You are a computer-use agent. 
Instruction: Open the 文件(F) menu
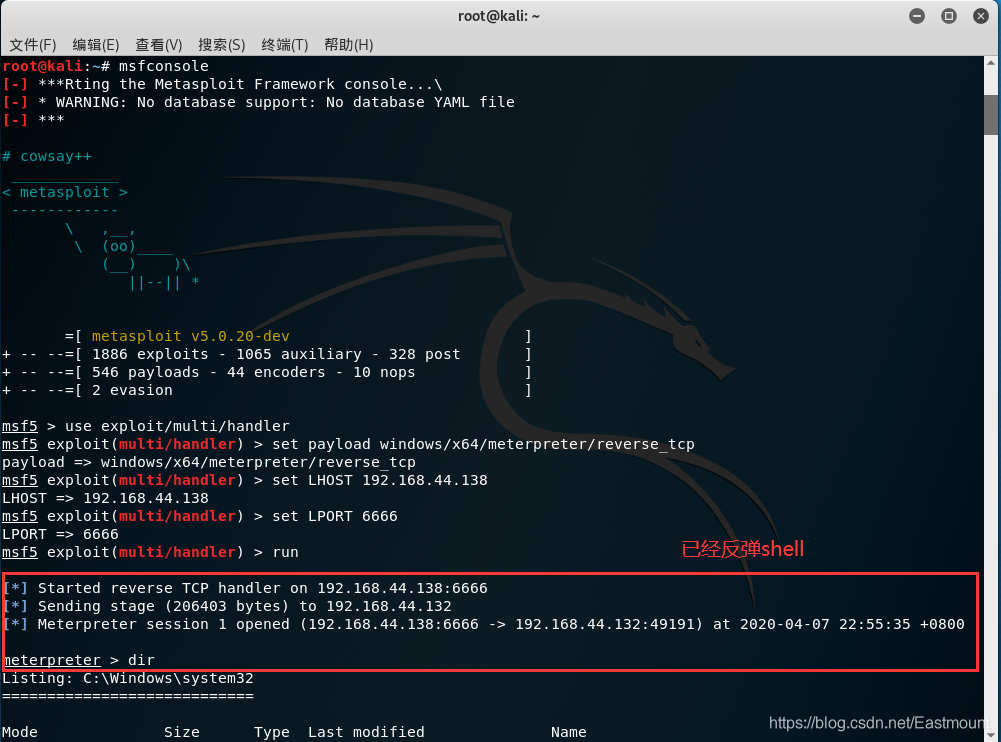click(33, 45)
